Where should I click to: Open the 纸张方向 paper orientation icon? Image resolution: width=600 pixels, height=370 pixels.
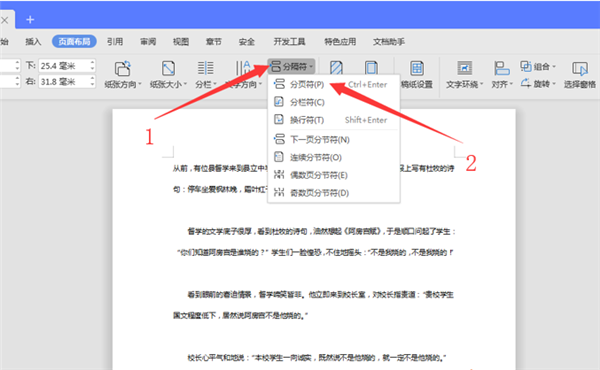tap(122, 69)
